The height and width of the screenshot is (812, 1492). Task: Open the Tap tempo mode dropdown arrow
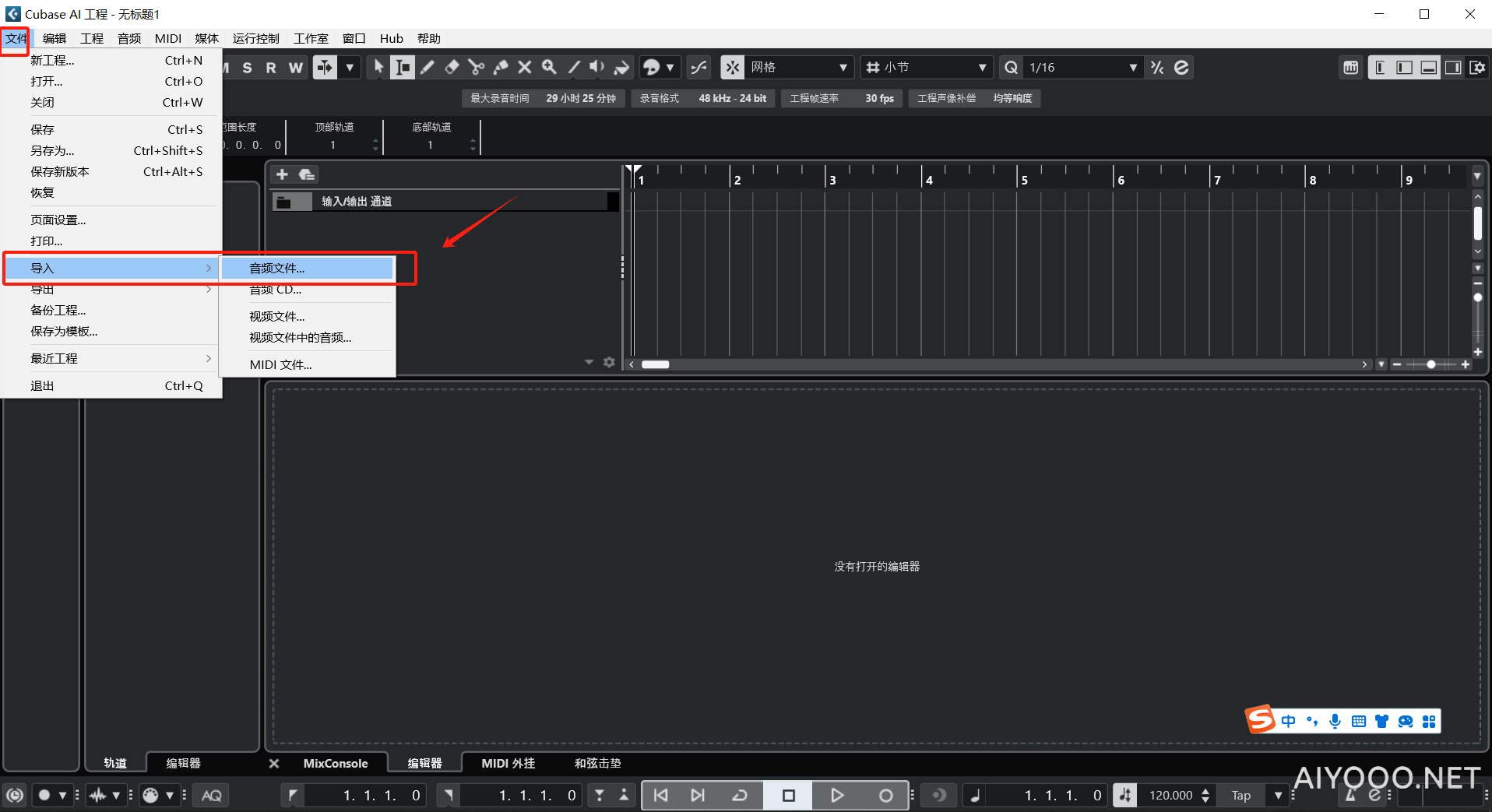(x=1278, y=795)
